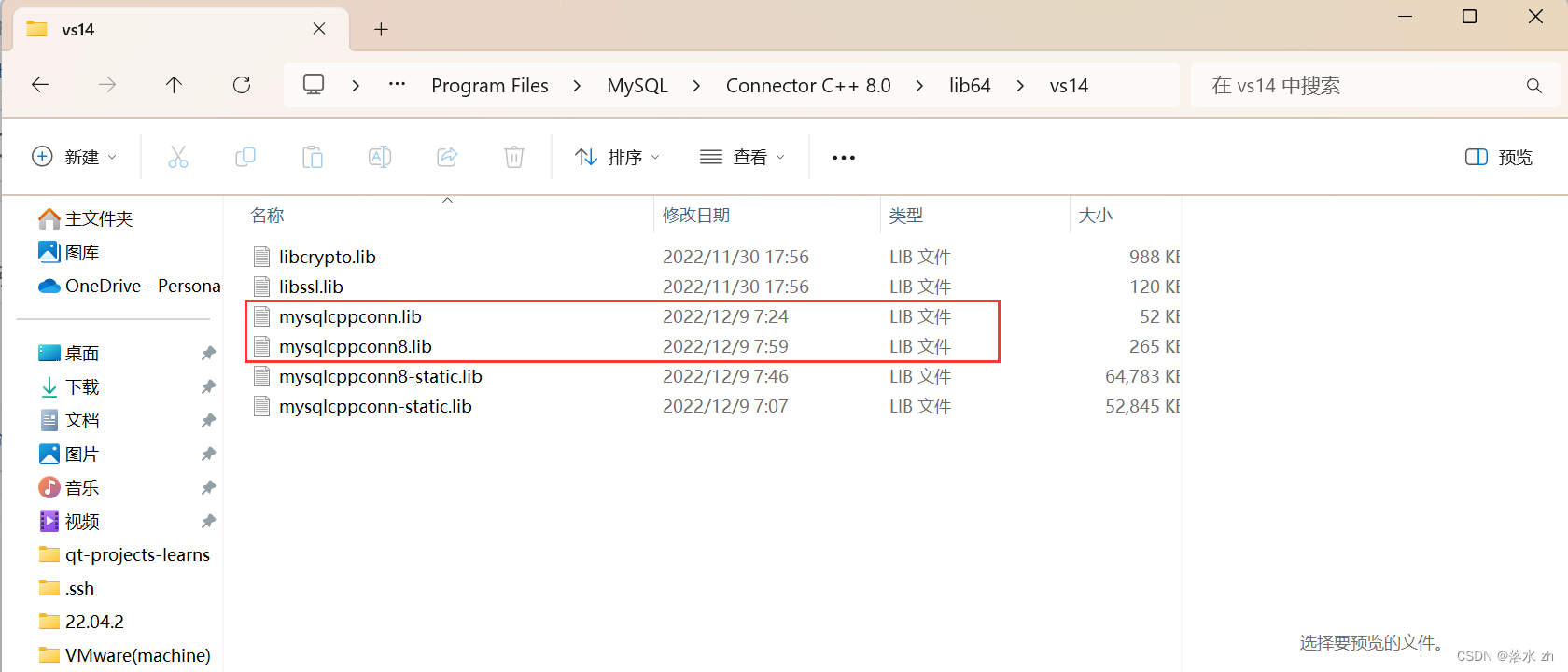Expand chevron after Connector C++ 8.0
The height and width of the screenshot is (672, 1568).
919,86
